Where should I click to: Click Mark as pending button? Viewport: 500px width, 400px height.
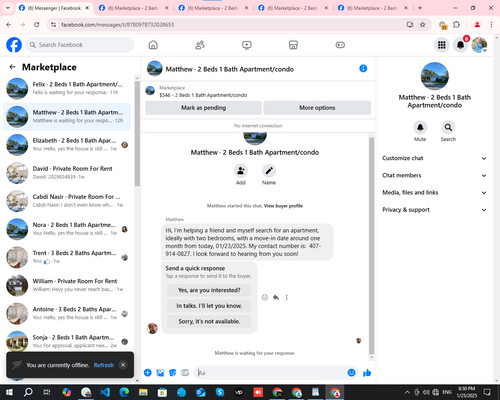[203, 108]
